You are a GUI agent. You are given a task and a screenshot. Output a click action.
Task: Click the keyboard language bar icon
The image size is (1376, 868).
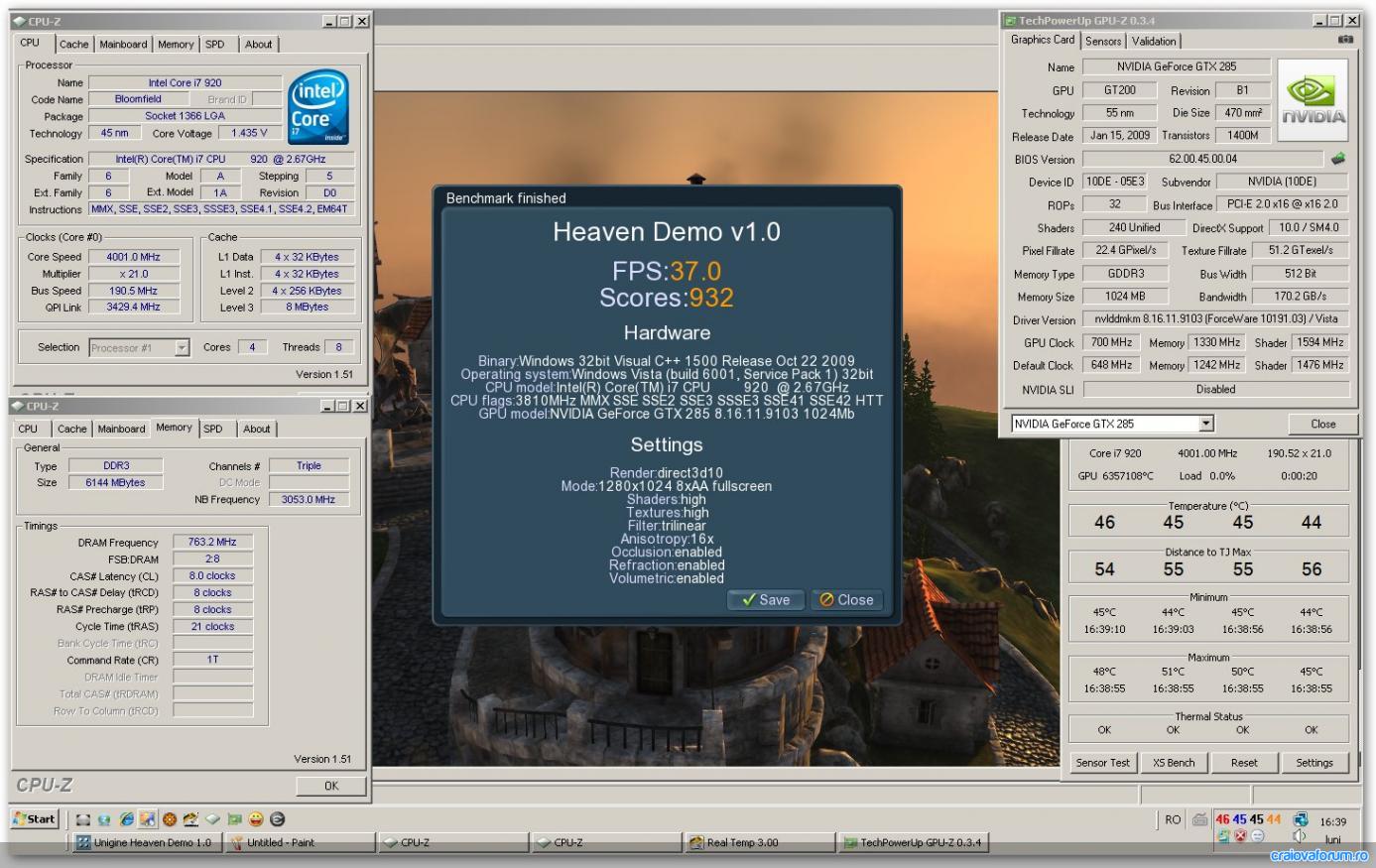(x=1199, y=820)
